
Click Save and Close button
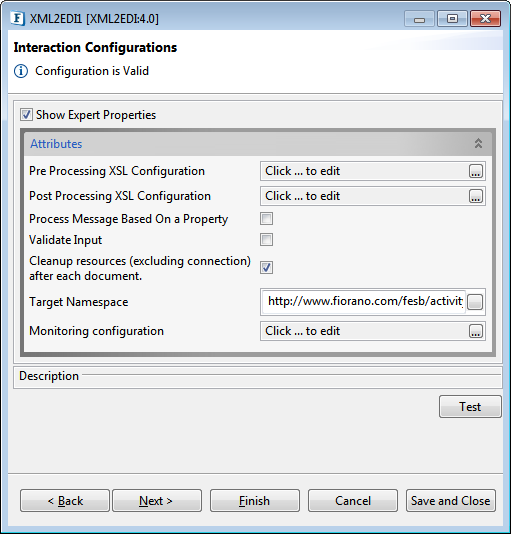(451, 501)
